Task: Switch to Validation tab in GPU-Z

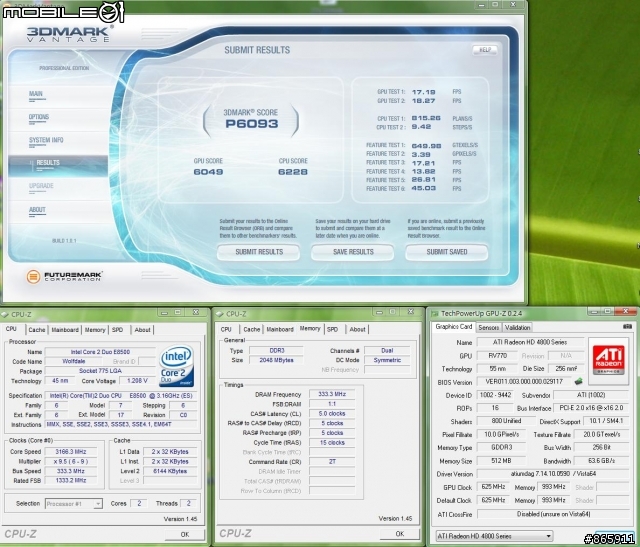Action: point(518,327)
